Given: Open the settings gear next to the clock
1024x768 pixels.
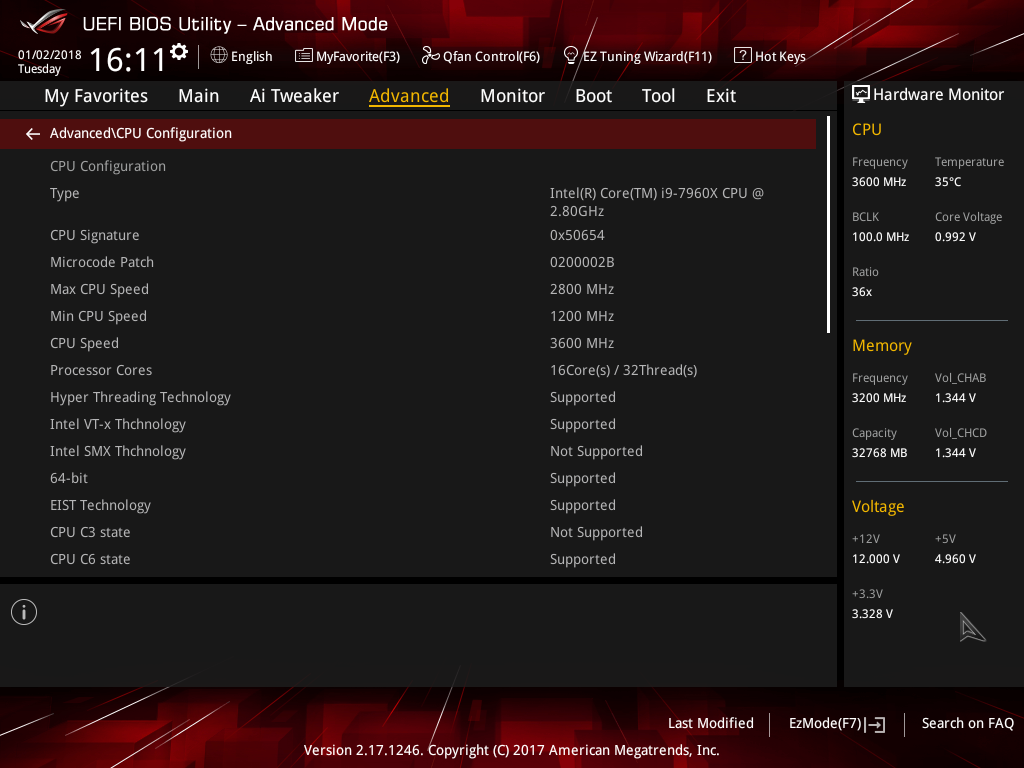Looking at the screenshot, I should click(x=179, y=52).
